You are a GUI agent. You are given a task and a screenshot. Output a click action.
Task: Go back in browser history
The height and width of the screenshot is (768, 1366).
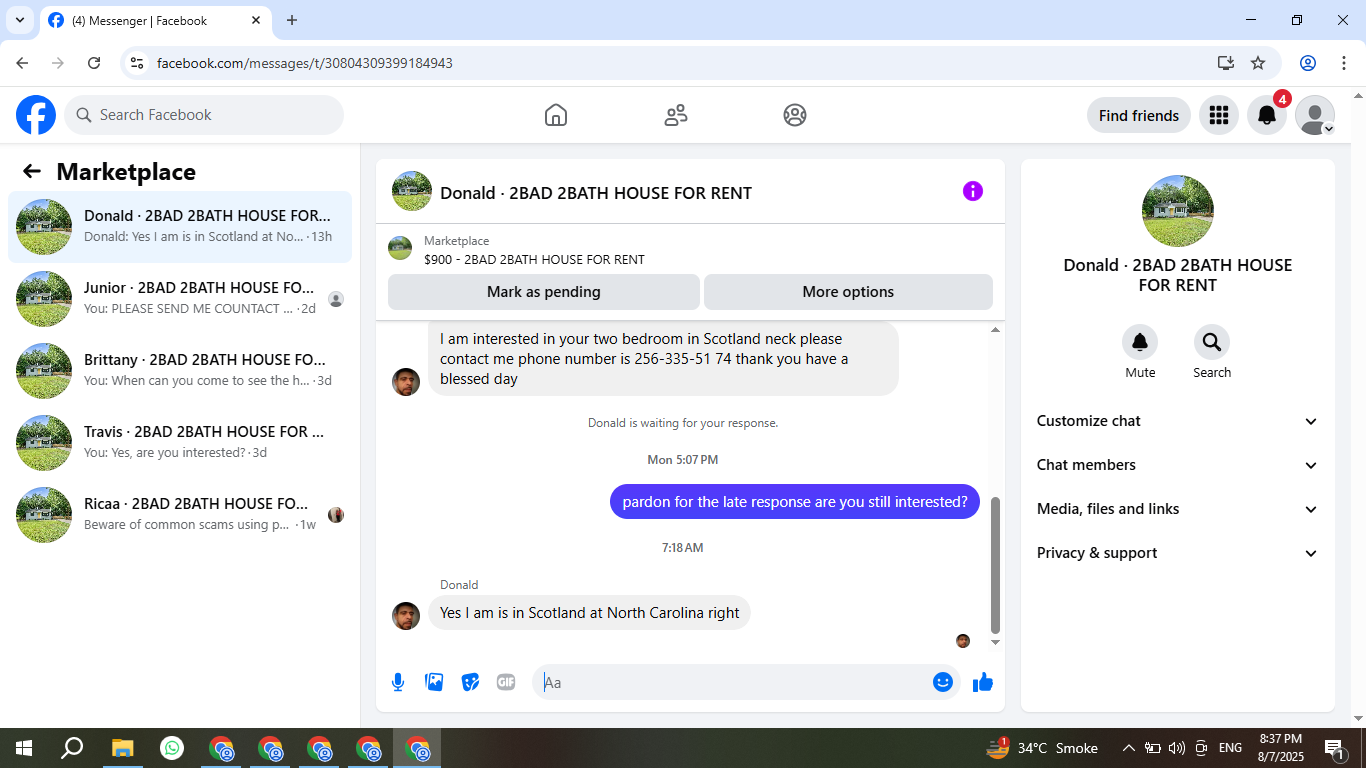coord(22,63)
